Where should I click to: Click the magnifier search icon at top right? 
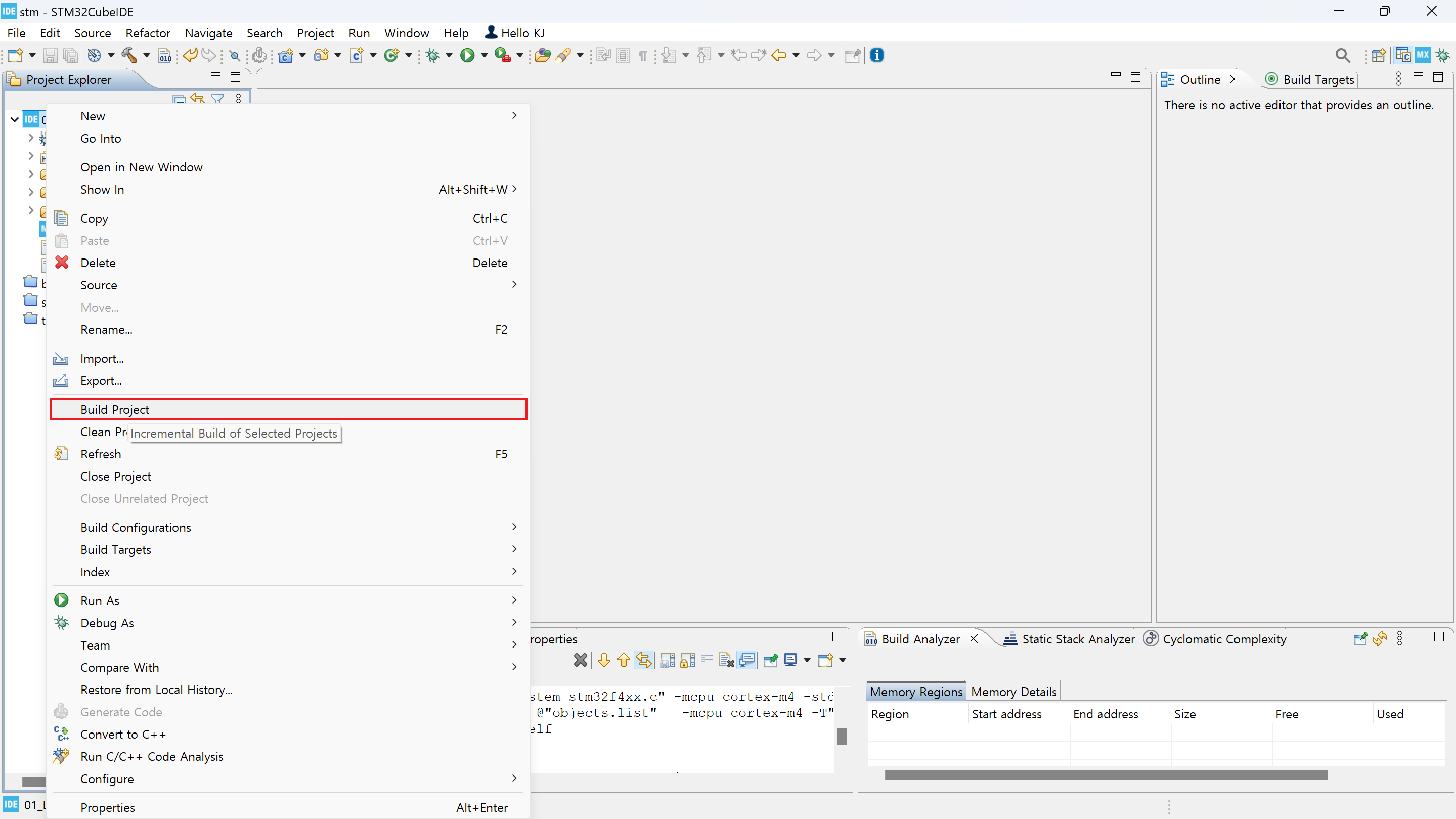point(1342,55)
